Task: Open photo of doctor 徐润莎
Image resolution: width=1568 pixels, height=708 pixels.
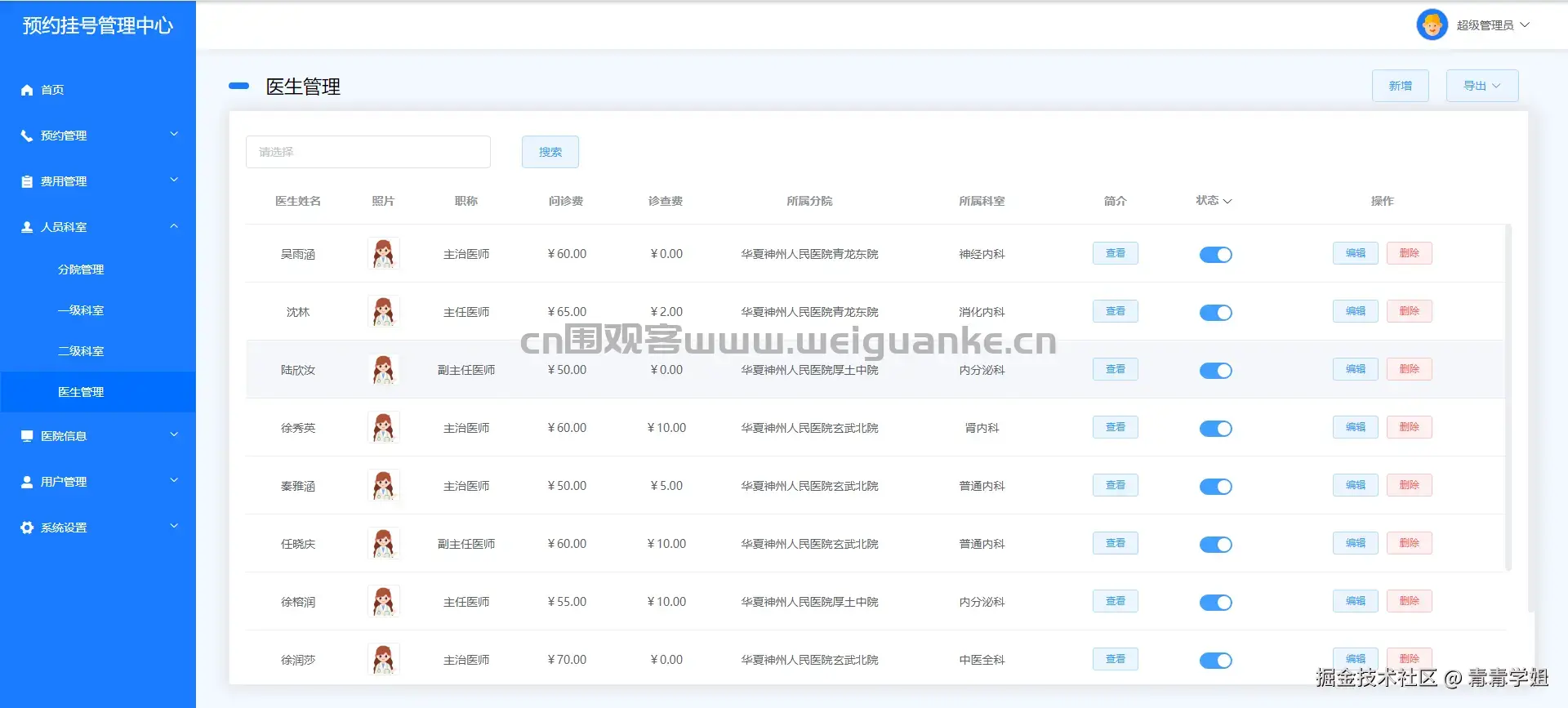Action: (384, 660)
